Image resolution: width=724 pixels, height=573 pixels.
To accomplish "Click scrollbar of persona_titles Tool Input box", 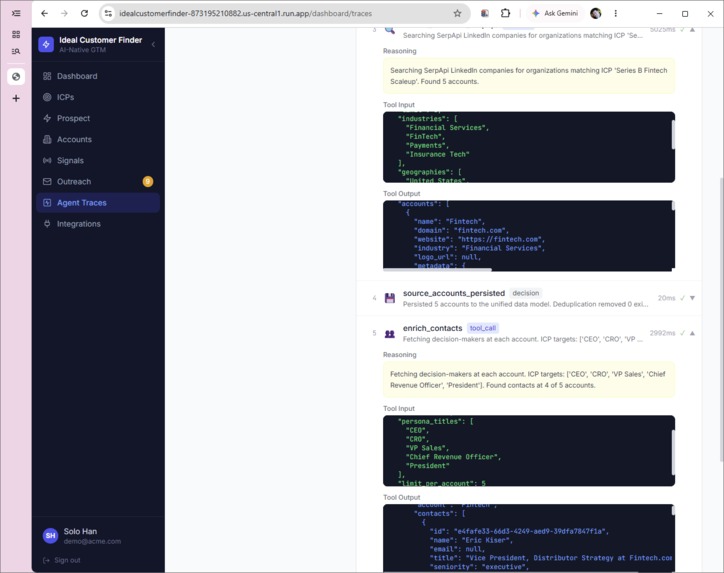I will pos(673,452).
